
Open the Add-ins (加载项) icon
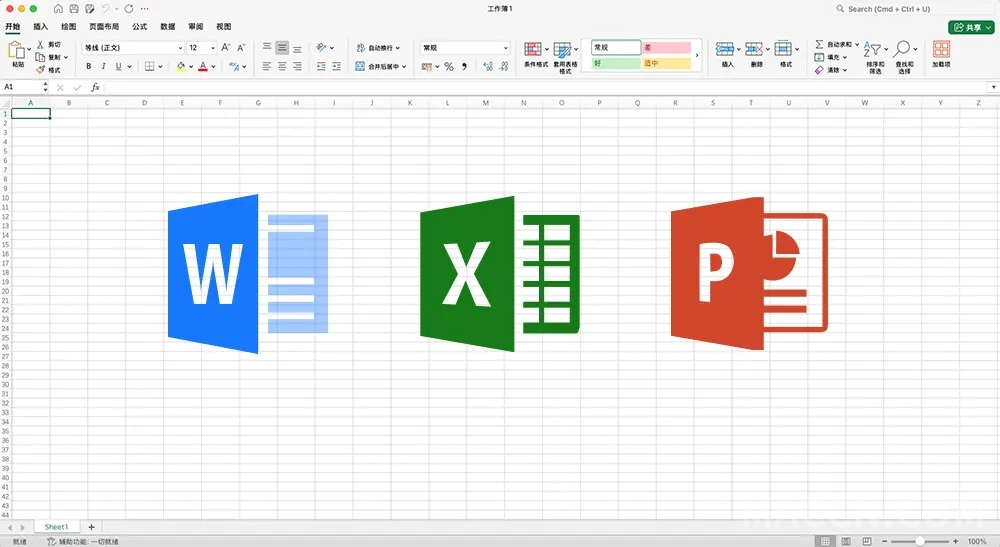941,50
